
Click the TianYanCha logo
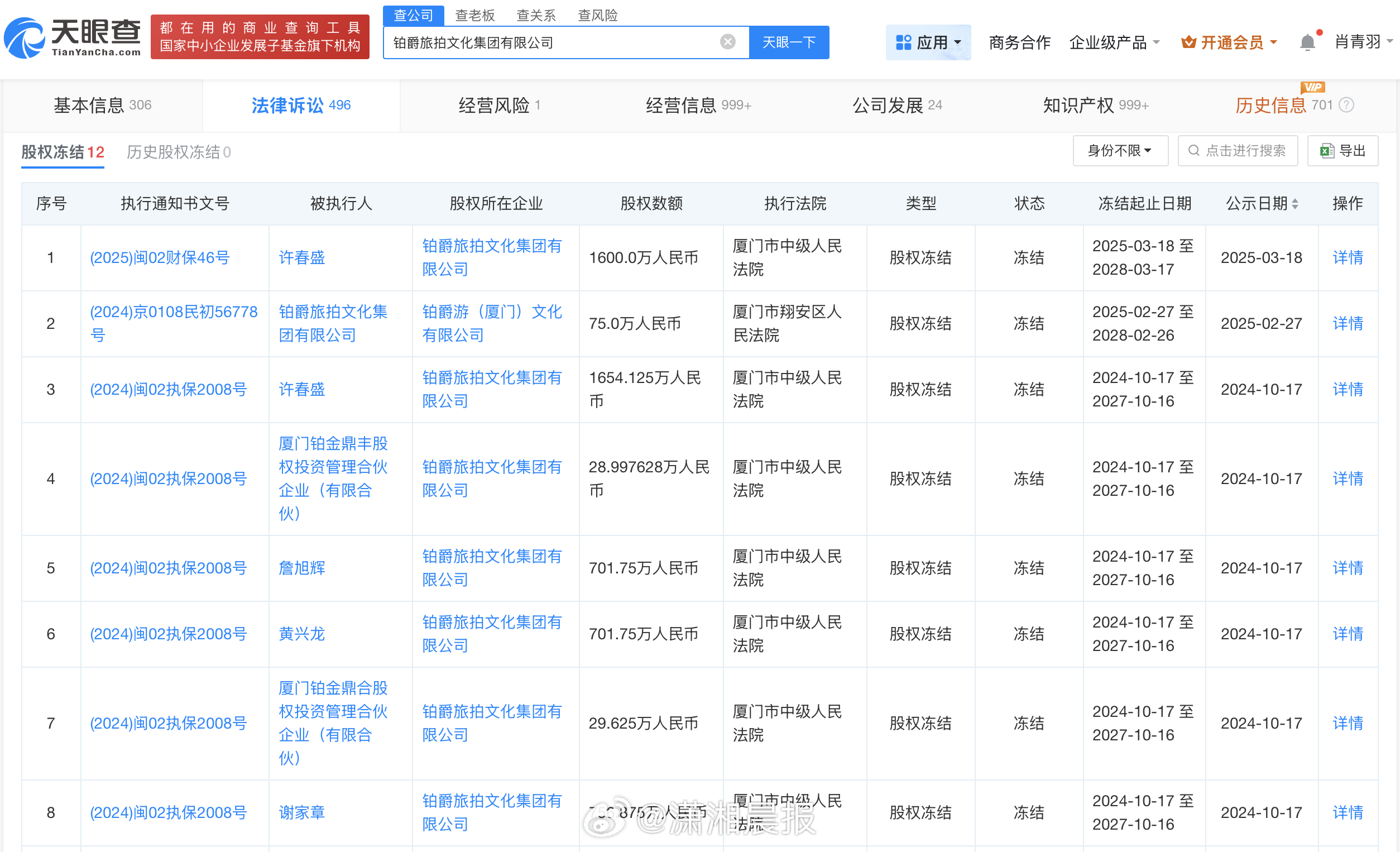pyautogui.click(x=72, y=37)
